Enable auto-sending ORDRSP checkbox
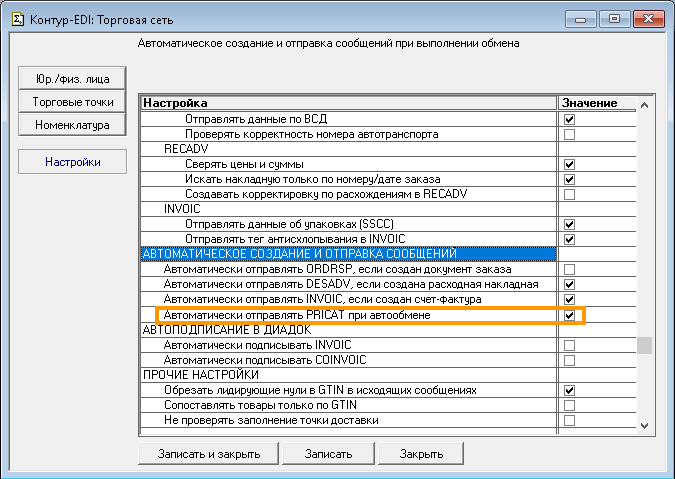 (x=569, y=269)
